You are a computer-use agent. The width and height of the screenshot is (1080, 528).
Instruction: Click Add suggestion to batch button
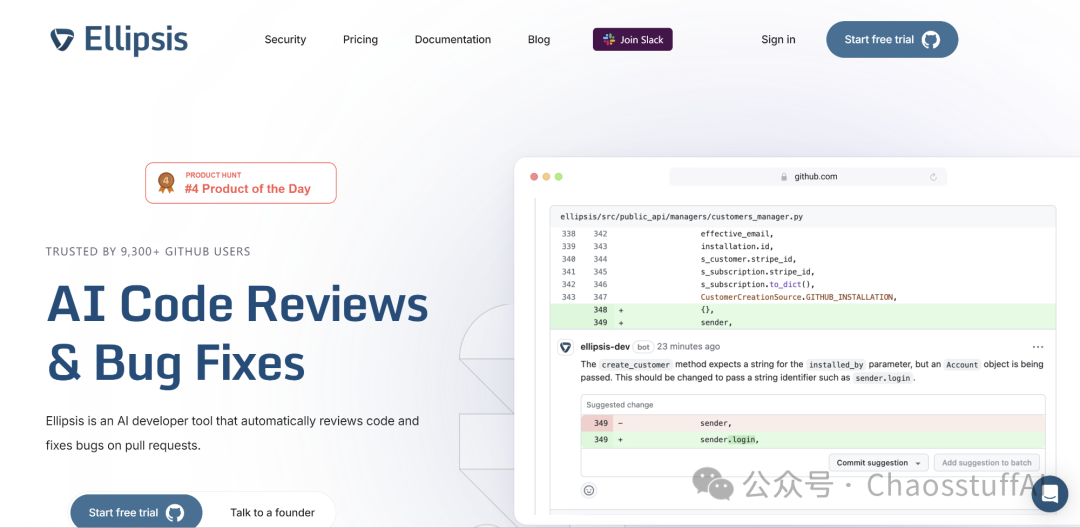click(986, 463)
